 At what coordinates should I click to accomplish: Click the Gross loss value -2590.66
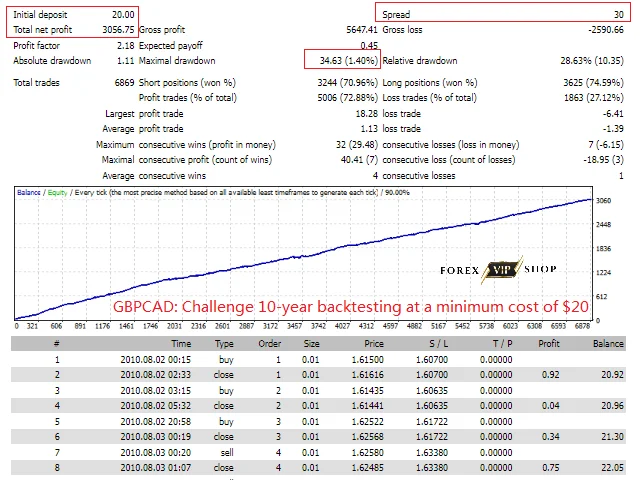click(606, 30)
